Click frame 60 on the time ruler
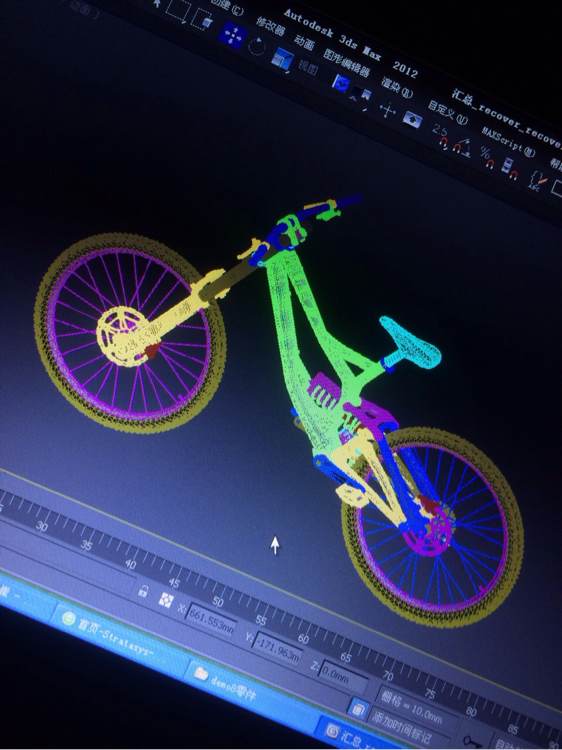Viewport: 562px width, 750px height. point(303,639)
